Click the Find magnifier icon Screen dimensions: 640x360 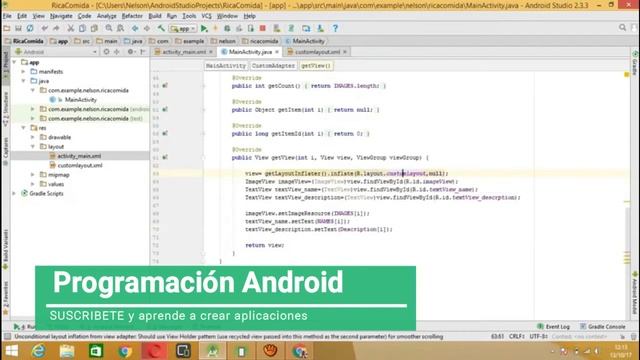coord(109,28)
